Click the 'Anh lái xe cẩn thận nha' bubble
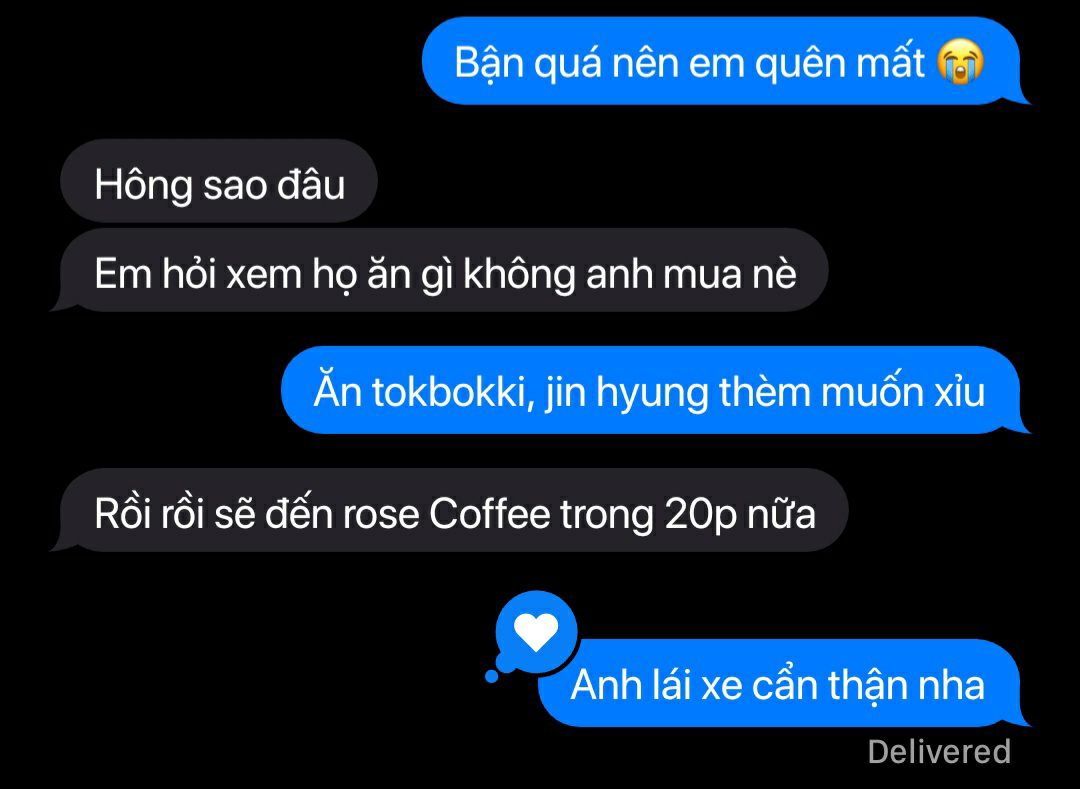Screen dimensions: 1080x789 [783, 683]
